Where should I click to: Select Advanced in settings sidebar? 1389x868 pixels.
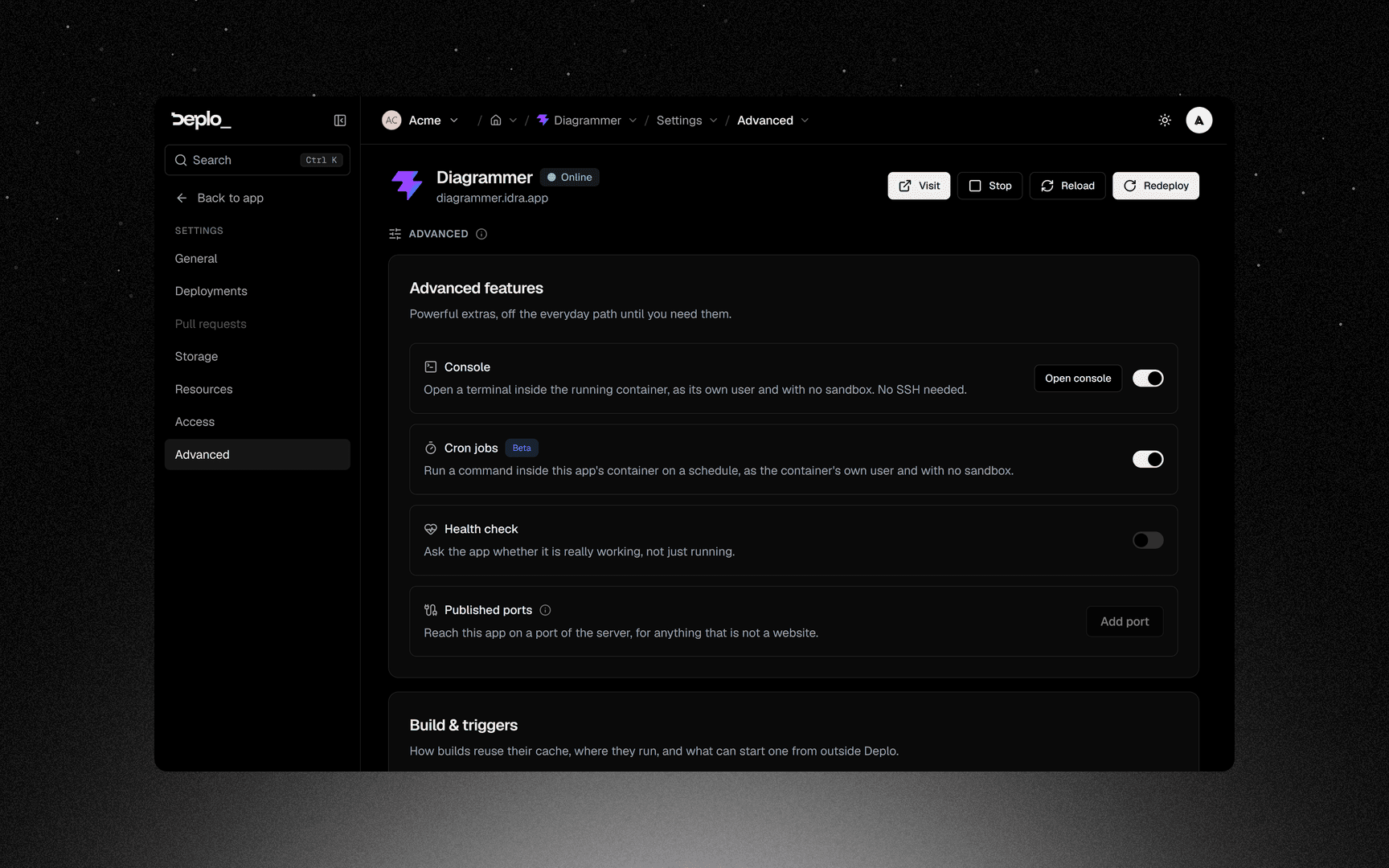[257, 454]
